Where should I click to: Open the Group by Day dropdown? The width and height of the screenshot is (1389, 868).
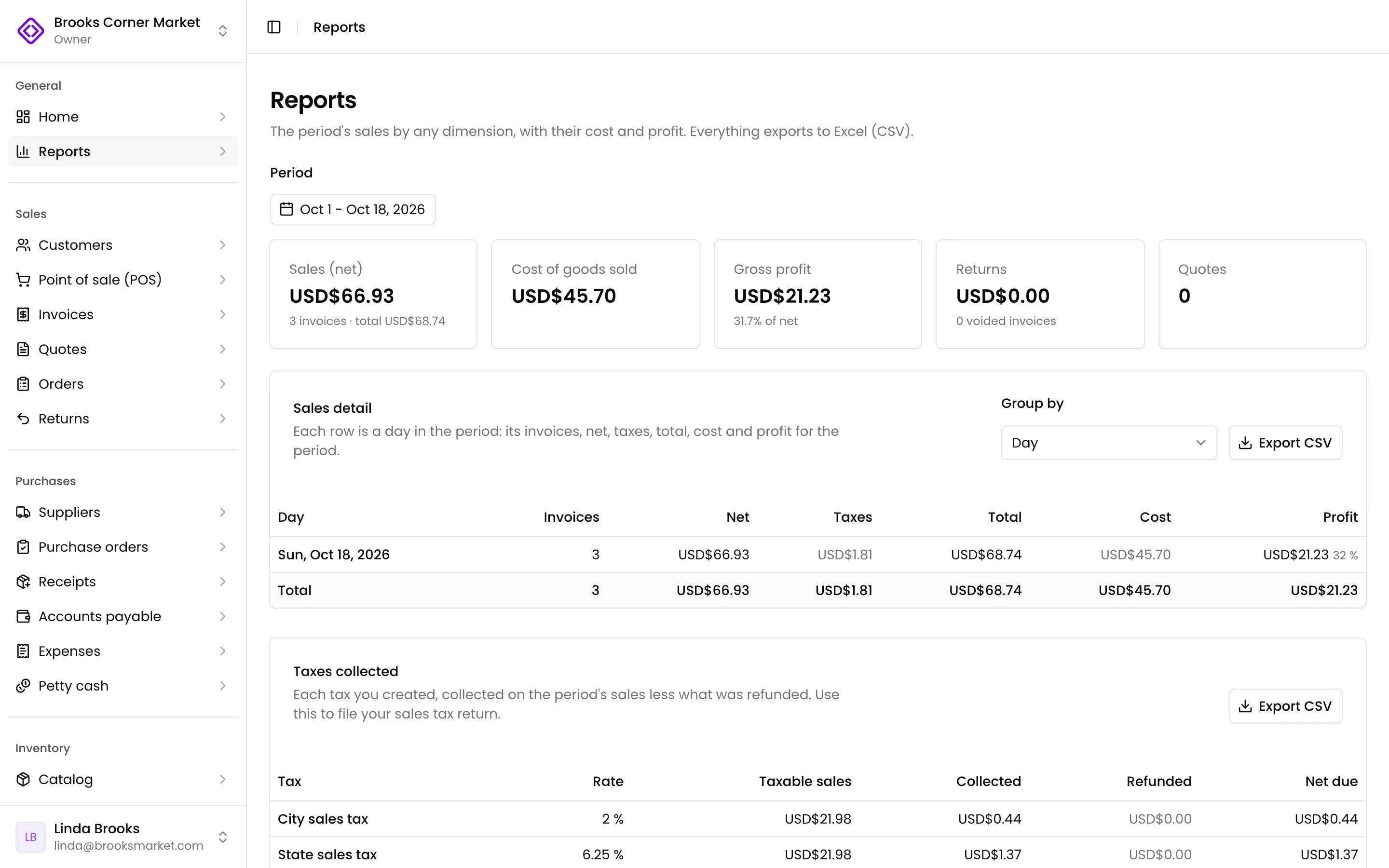click(x=1108, y=443)
